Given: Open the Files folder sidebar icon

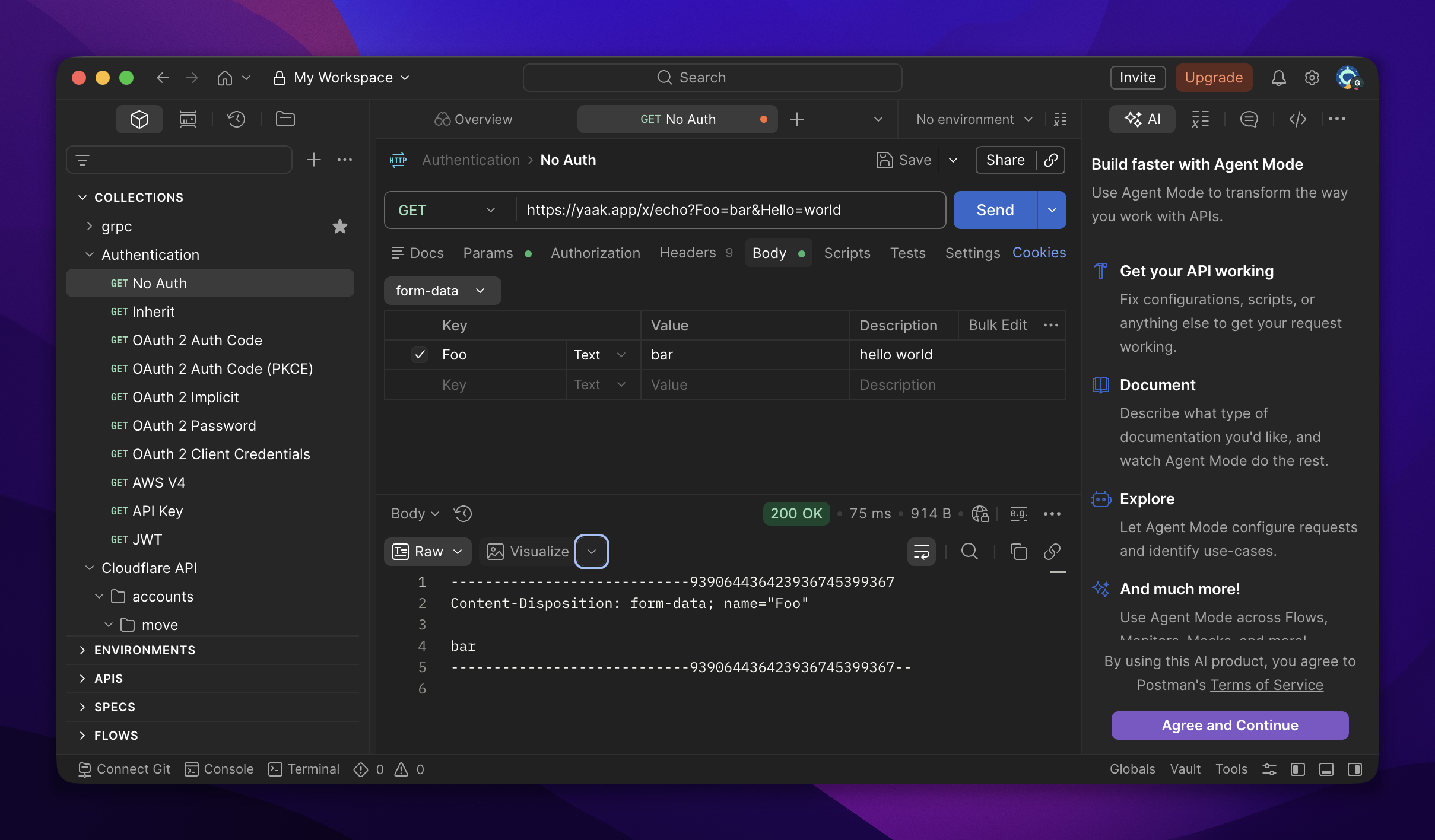Looking at the screenshot, I should click(x=285, y=119).
